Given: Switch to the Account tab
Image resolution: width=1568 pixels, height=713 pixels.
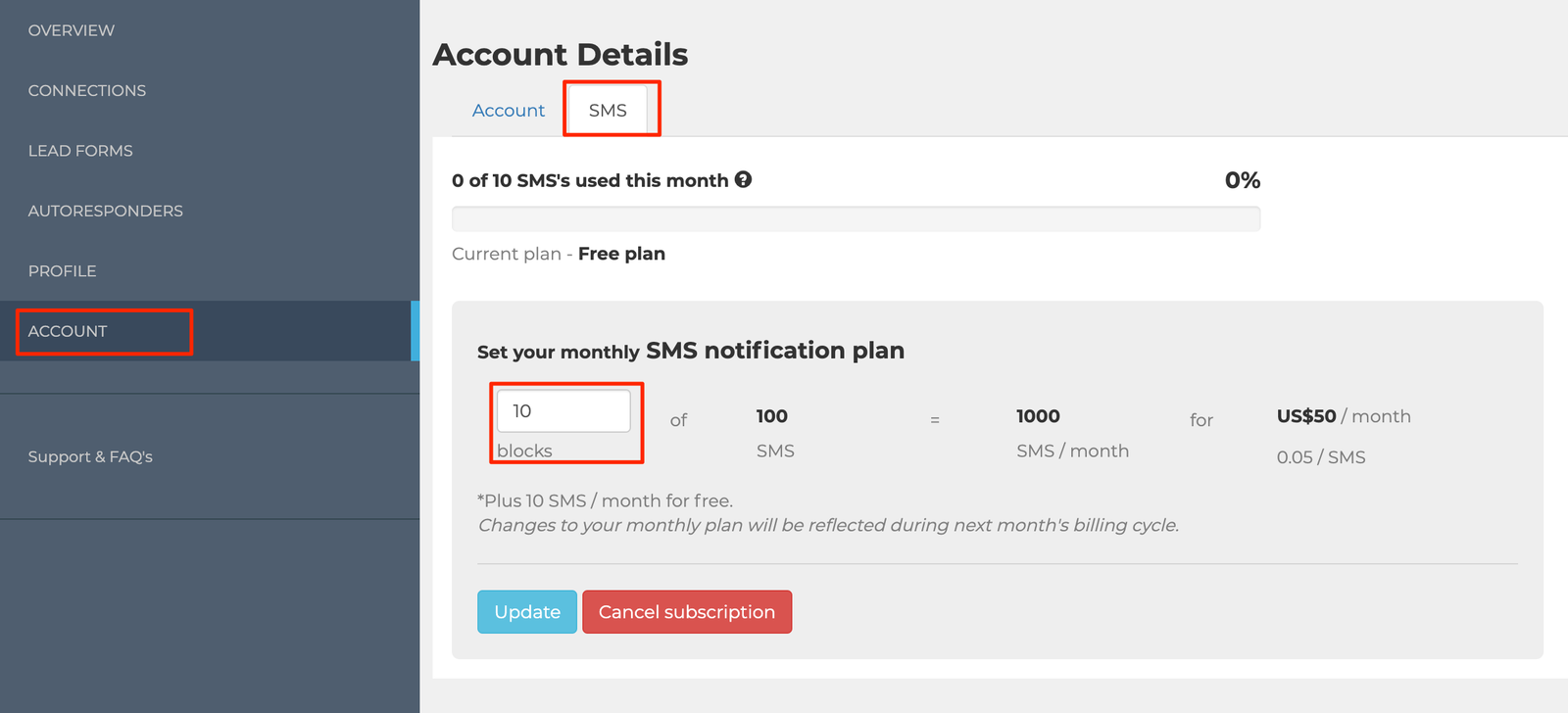Looking at the screenshot, I should point(509,111).
